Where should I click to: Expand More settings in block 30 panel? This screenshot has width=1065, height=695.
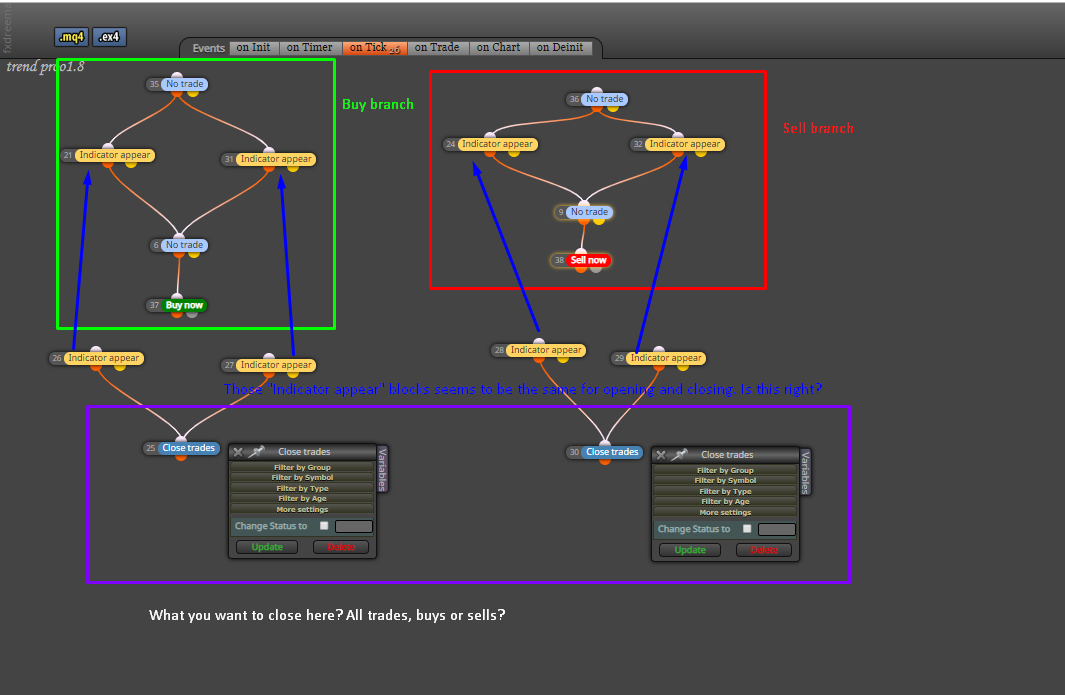(x=725, y=512)
